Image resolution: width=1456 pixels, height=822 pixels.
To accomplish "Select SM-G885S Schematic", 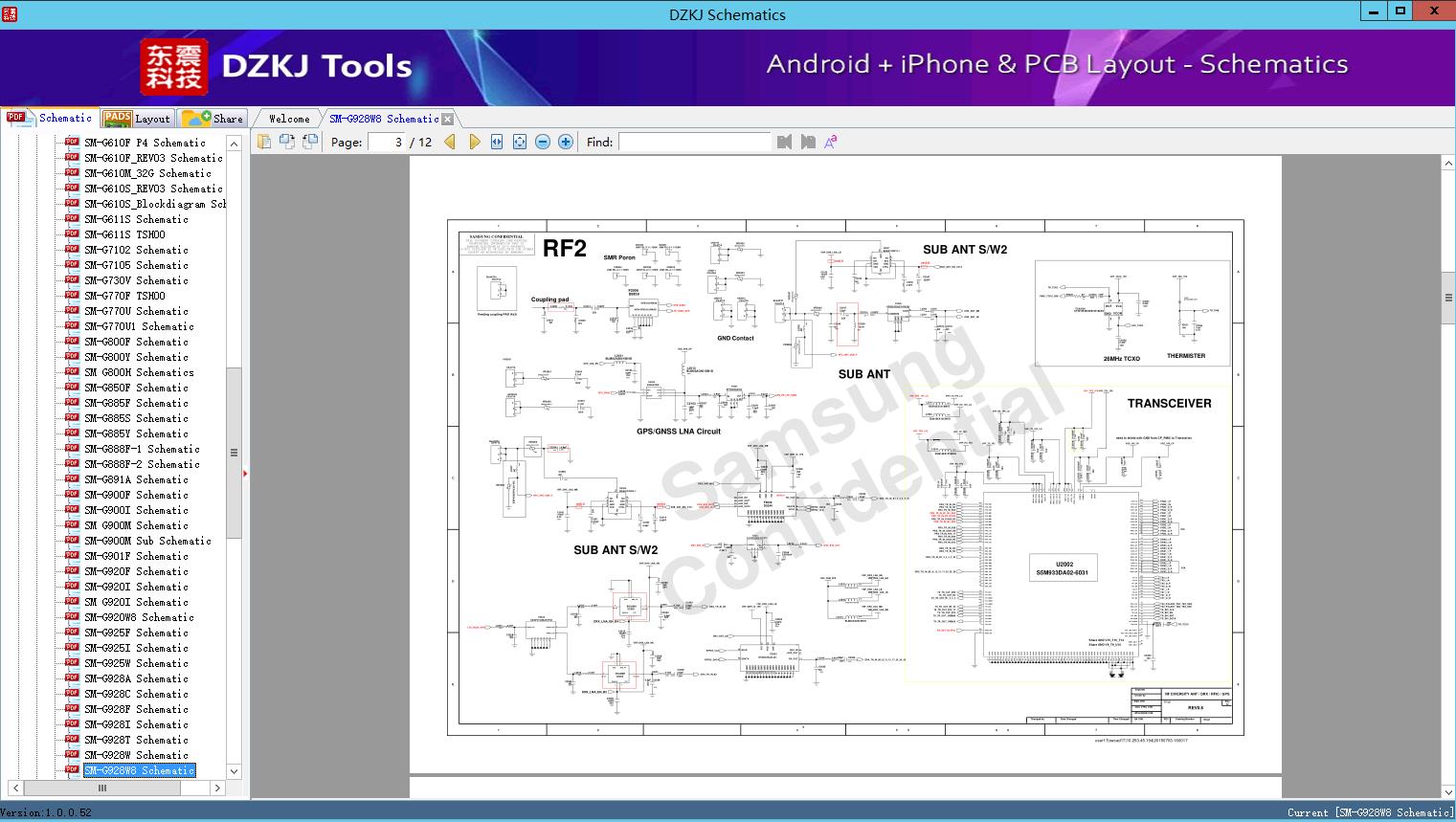I will click(x=136, y=418).
